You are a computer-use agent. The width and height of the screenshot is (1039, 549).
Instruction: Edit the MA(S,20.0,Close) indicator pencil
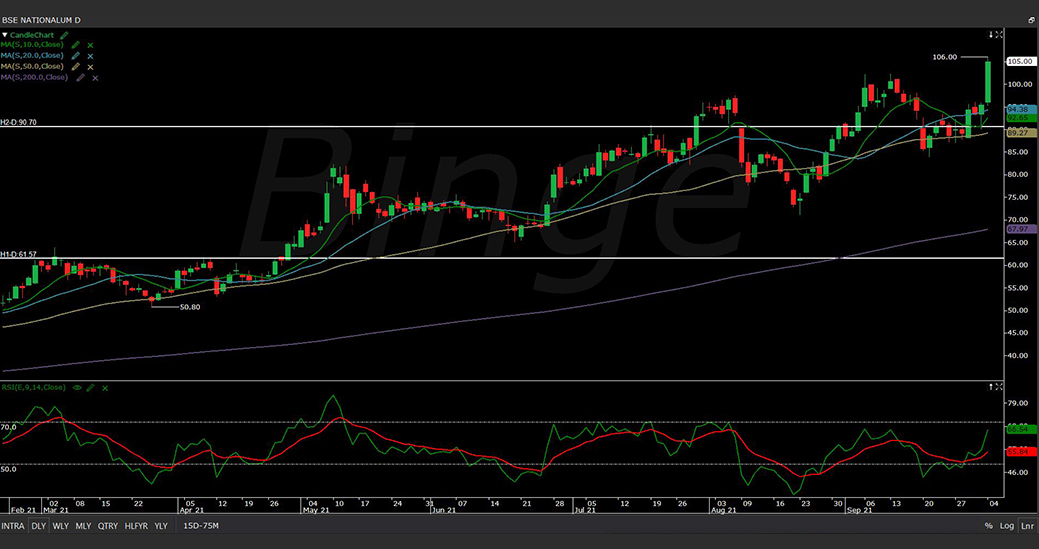pos(76,56)
